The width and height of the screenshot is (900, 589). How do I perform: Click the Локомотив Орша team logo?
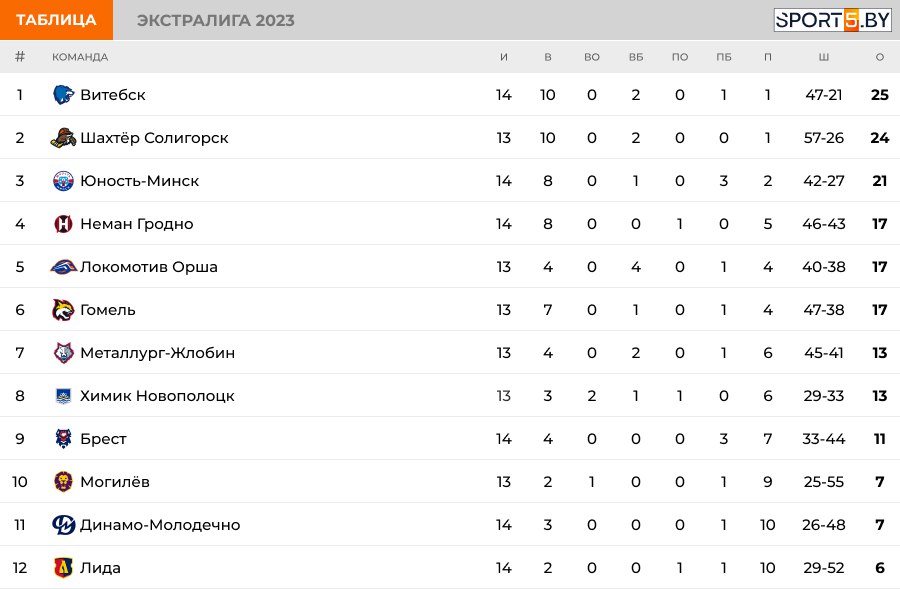click(63, 266)
